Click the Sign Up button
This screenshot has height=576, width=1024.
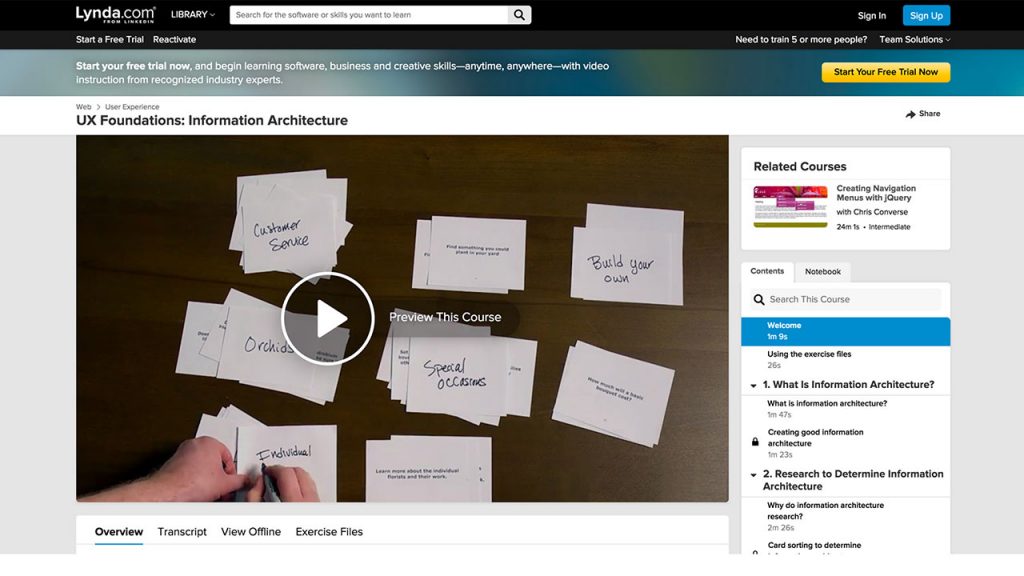(926, 15)
